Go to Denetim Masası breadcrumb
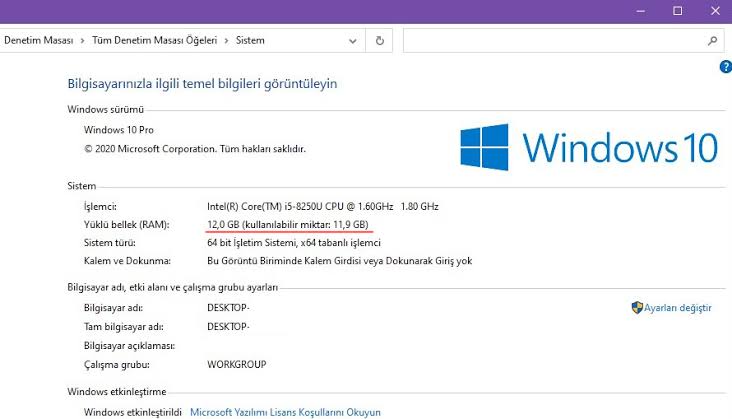Viewport: 732px width, 419px height. pyautogui.click(x=39, y=41)
